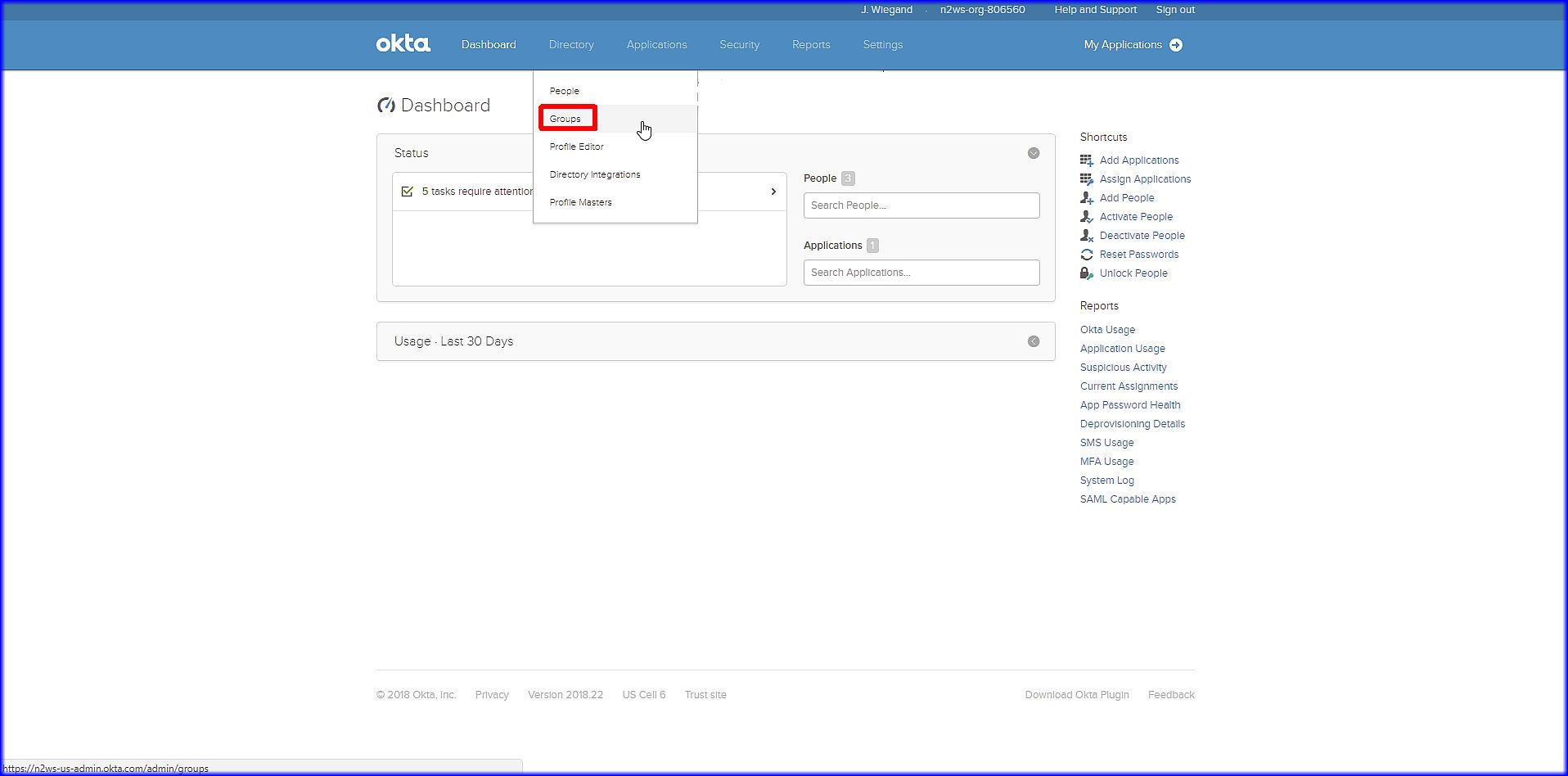1568x776 pixels.
Task: Open the SAML Capable Apps report
Action: pos(1128,499)
